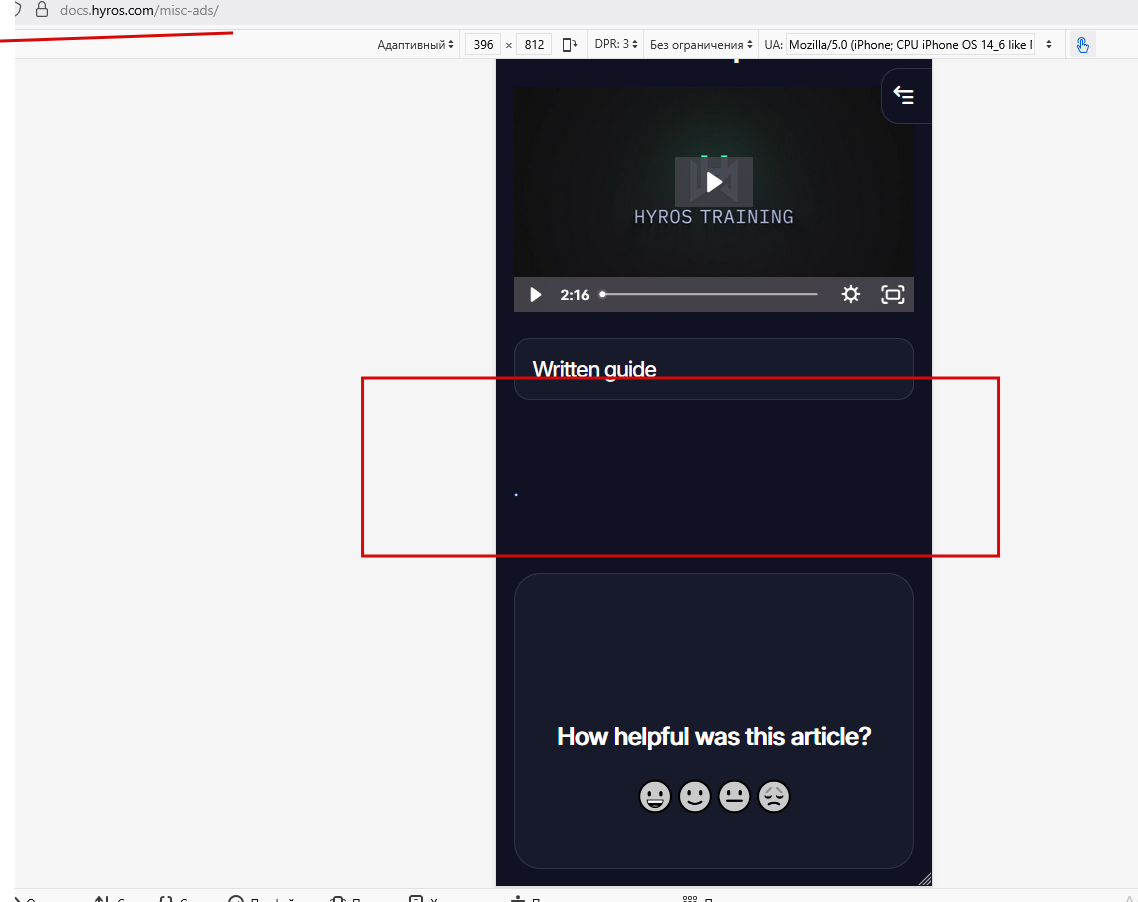
Task: Click the docs.hyros.com/misc-ads/ URL field
Action: click(x=139, y=11)
